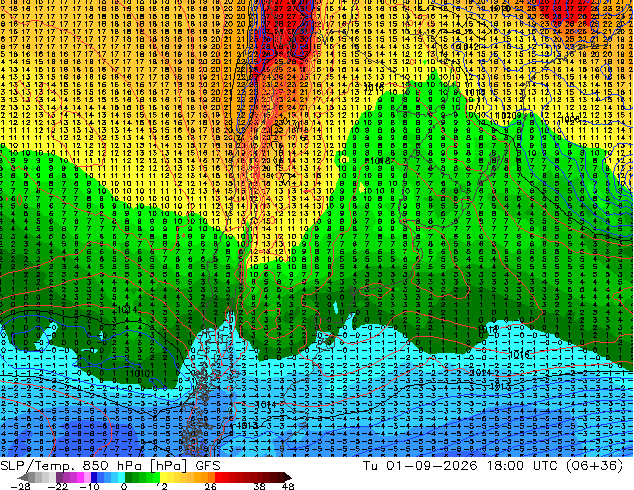Image resolution: width=634 pixels, height=490 pixels.
Task: Click the 1014 isobar label at lower left
Action: coord(127,310)
